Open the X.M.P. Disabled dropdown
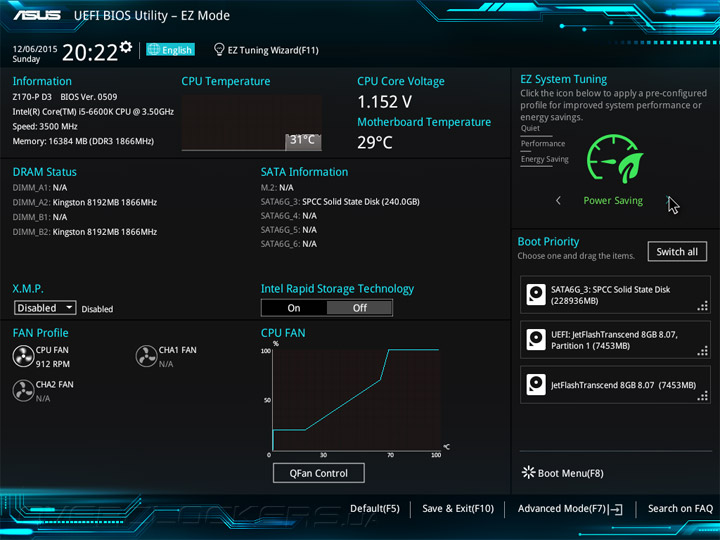This screenshot has width=720, height=540. coord(45,308)
